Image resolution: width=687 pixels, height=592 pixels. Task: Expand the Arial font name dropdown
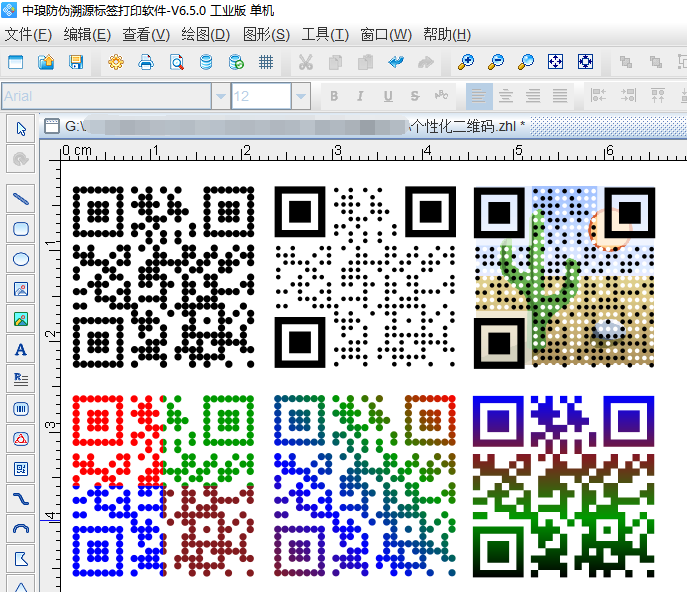(220, 97)
